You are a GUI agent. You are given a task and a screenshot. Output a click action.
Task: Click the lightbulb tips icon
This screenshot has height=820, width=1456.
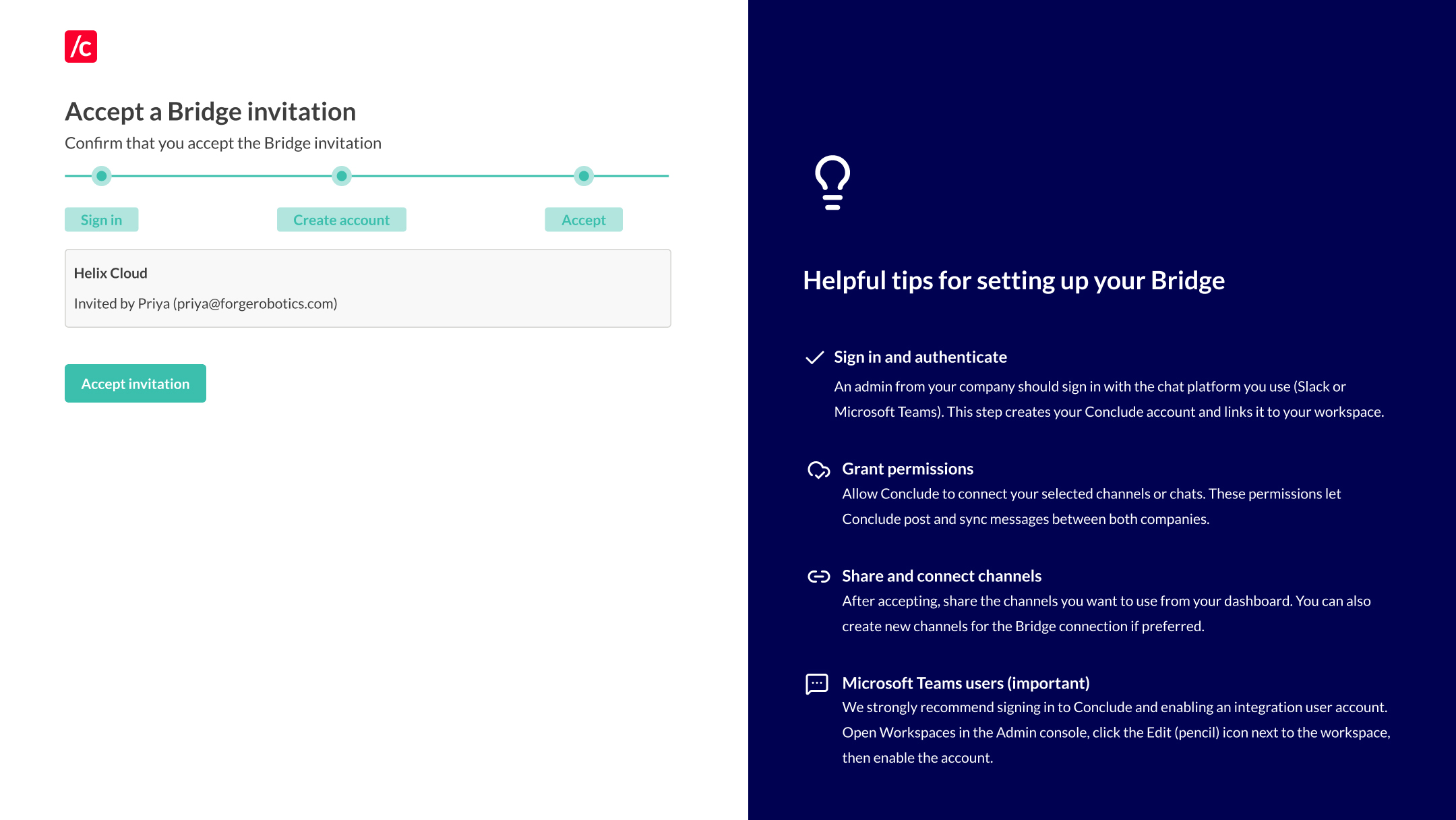click(x=832, y=183)
